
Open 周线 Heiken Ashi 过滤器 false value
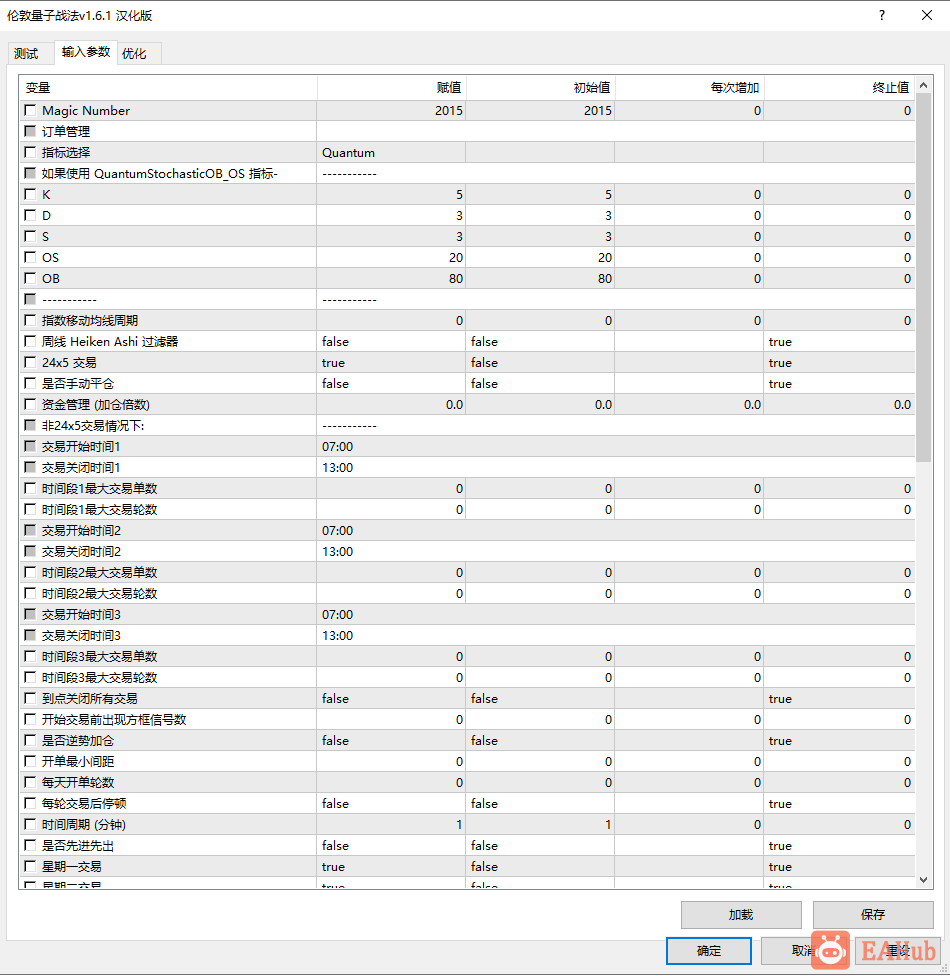[391, 342]
